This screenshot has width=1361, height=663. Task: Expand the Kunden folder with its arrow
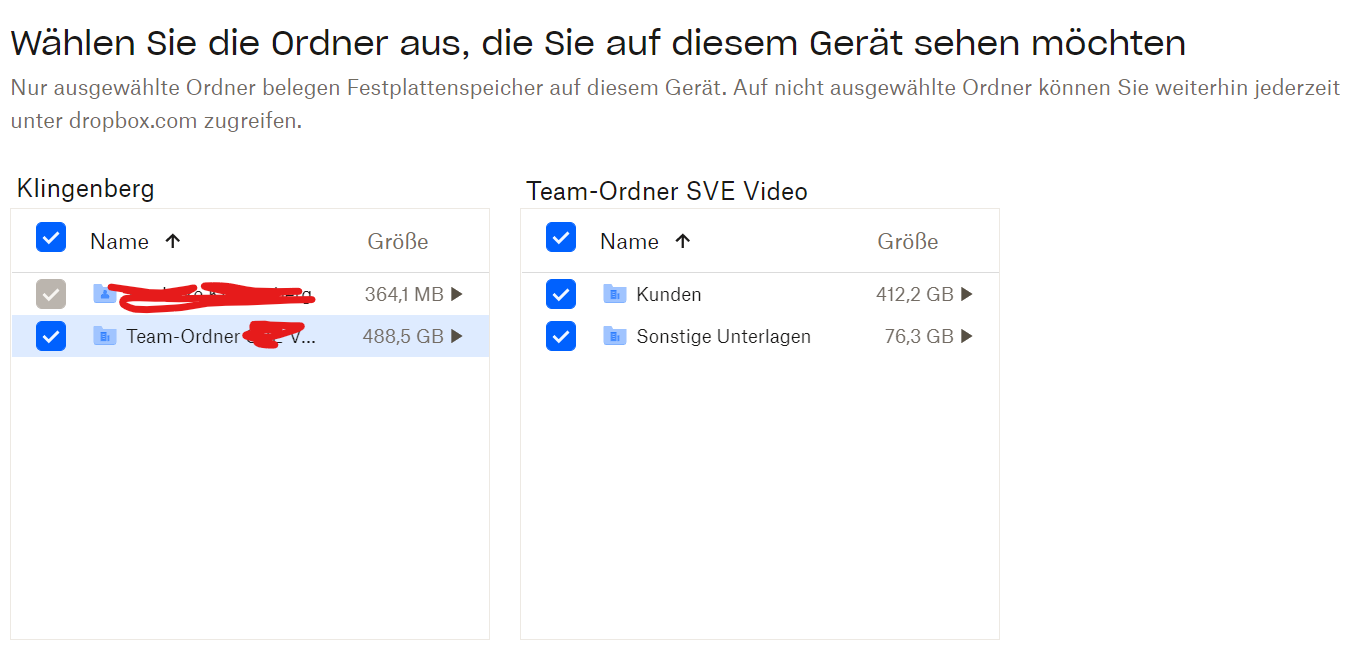967,294
